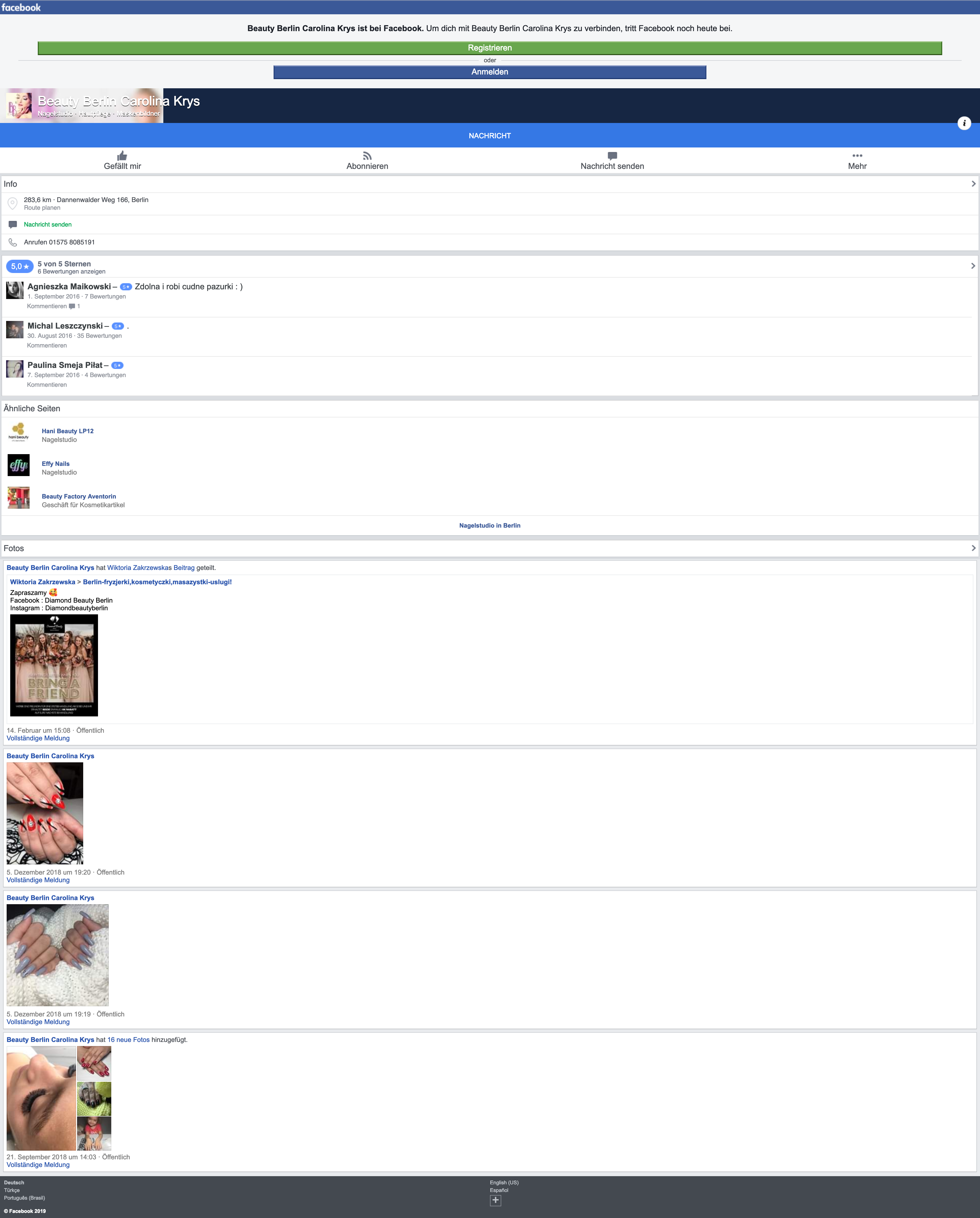Open the 16 neue Fotos link

pyautogui.click(x=128, y=1039)
